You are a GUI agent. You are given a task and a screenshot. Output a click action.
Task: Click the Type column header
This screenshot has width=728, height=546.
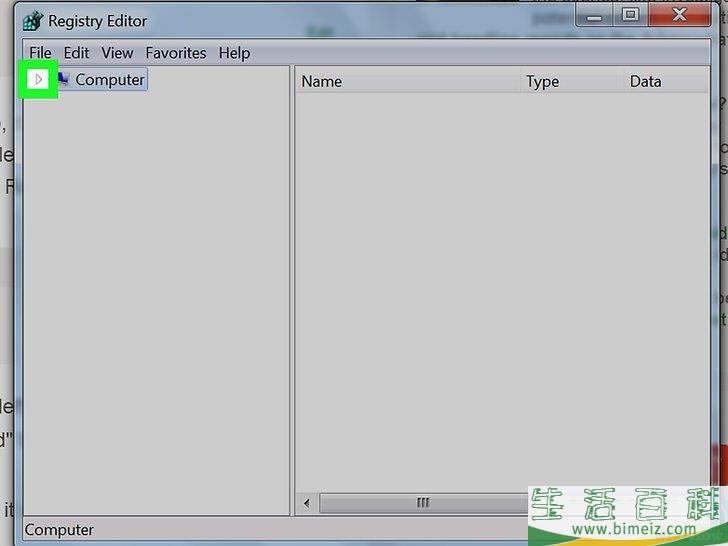(572, 81)
